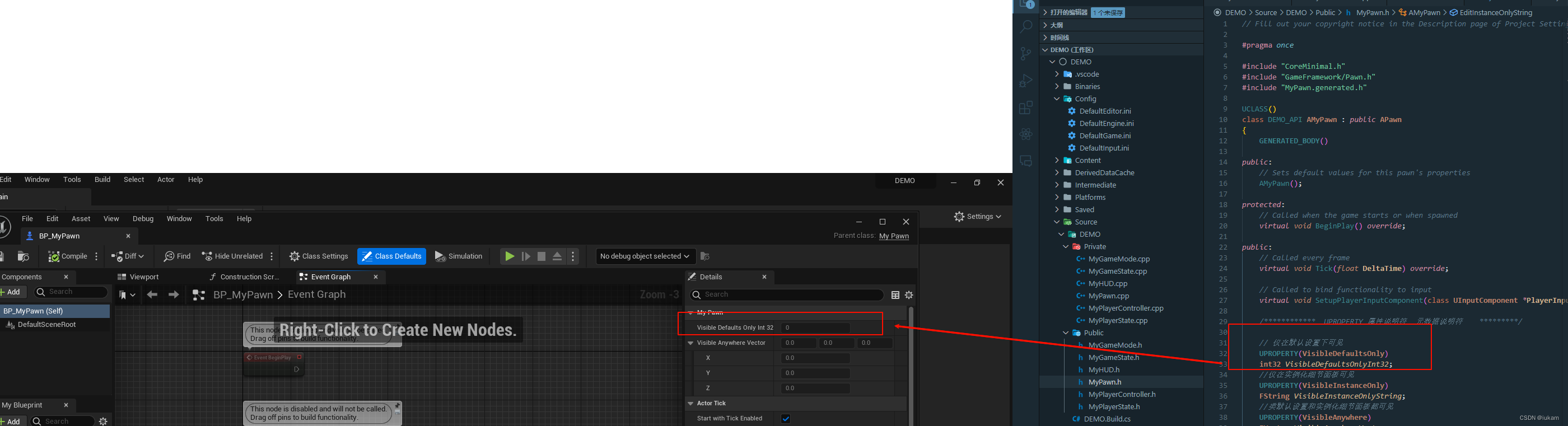Collapse Visible Anywhere Vector property

[x=691, y=343]
